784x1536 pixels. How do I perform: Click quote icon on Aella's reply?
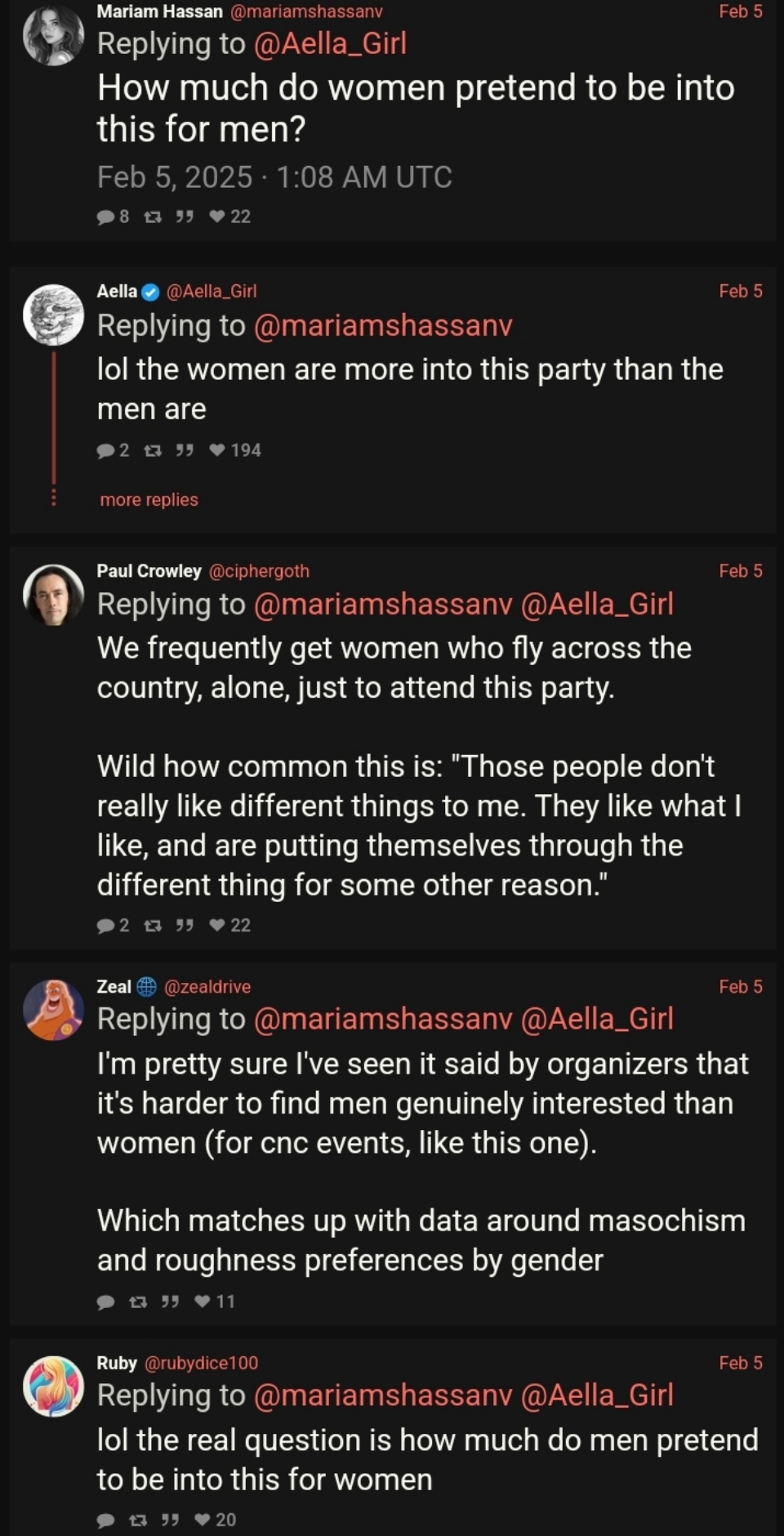click(x=185, y=450)
